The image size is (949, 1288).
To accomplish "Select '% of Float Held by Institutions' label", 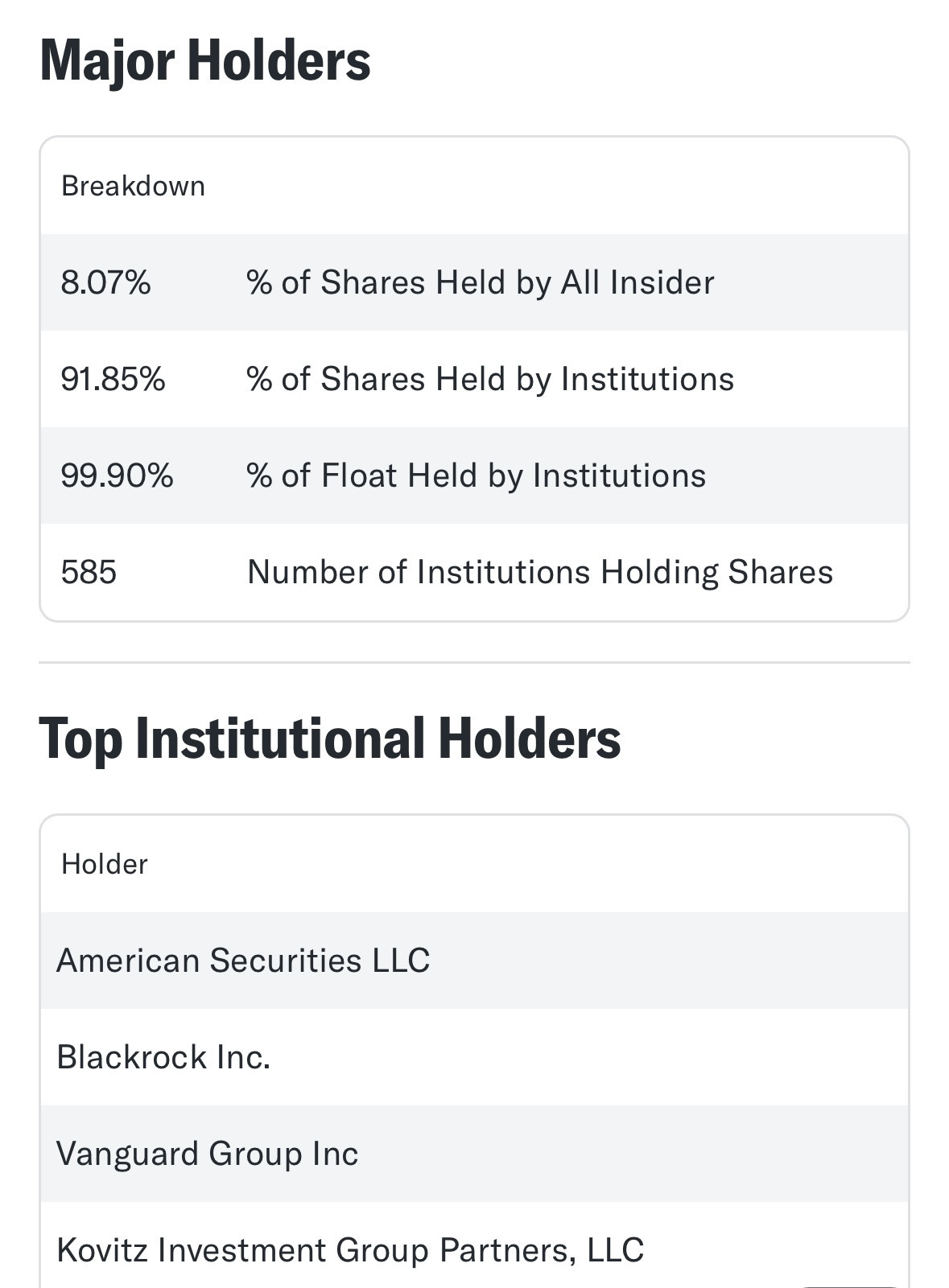I will click(x=477, y=475).
